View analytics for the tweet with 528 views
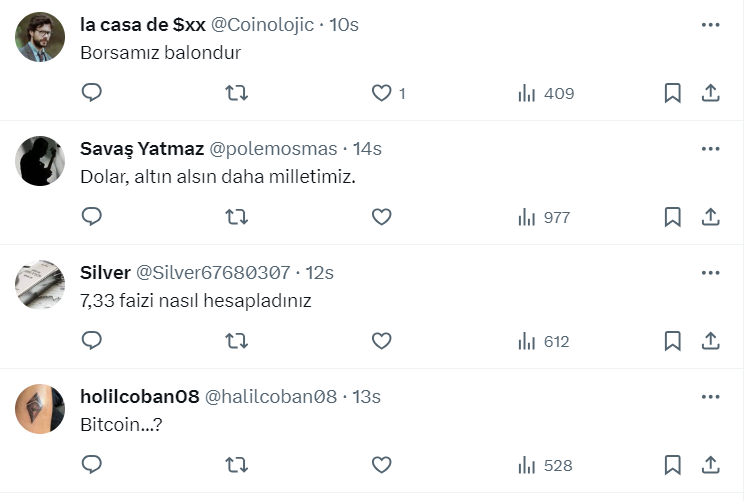 [x=545, y=465]
